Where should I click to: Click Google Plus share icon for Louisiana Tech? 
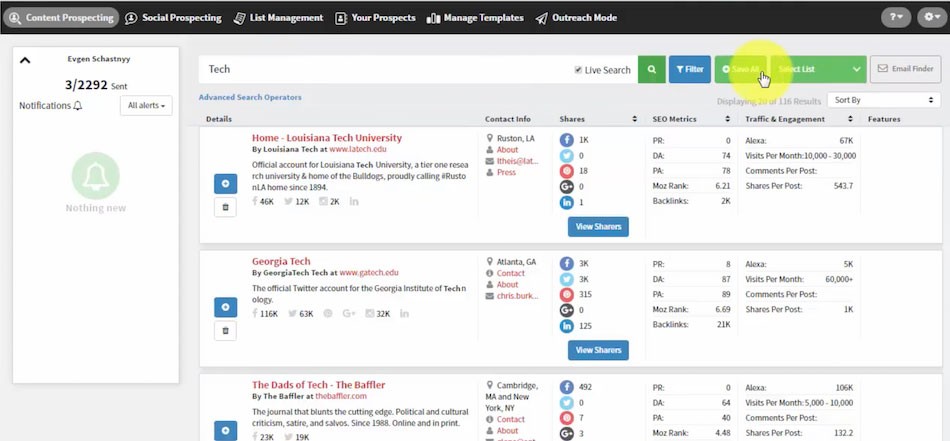click(566, 187)
